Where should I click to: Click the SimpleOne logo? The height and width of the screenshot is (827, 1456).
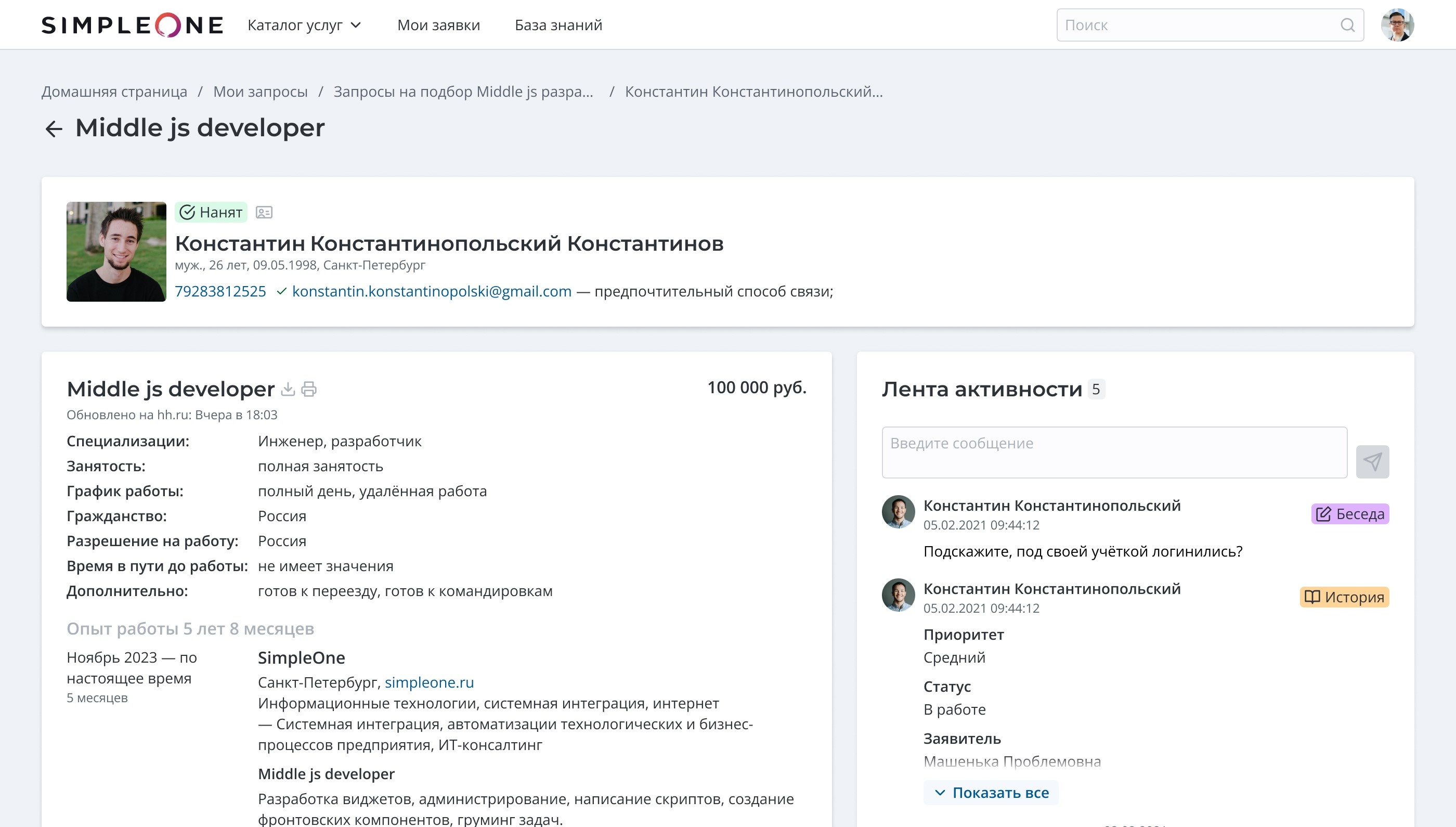point(132,25)
